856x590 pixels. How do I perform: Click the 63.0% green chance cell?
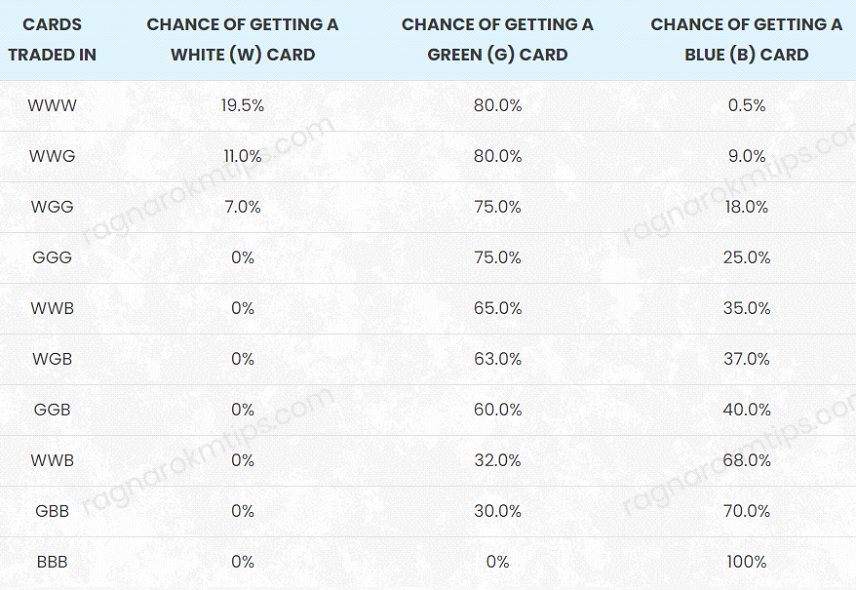click(497, 359)
